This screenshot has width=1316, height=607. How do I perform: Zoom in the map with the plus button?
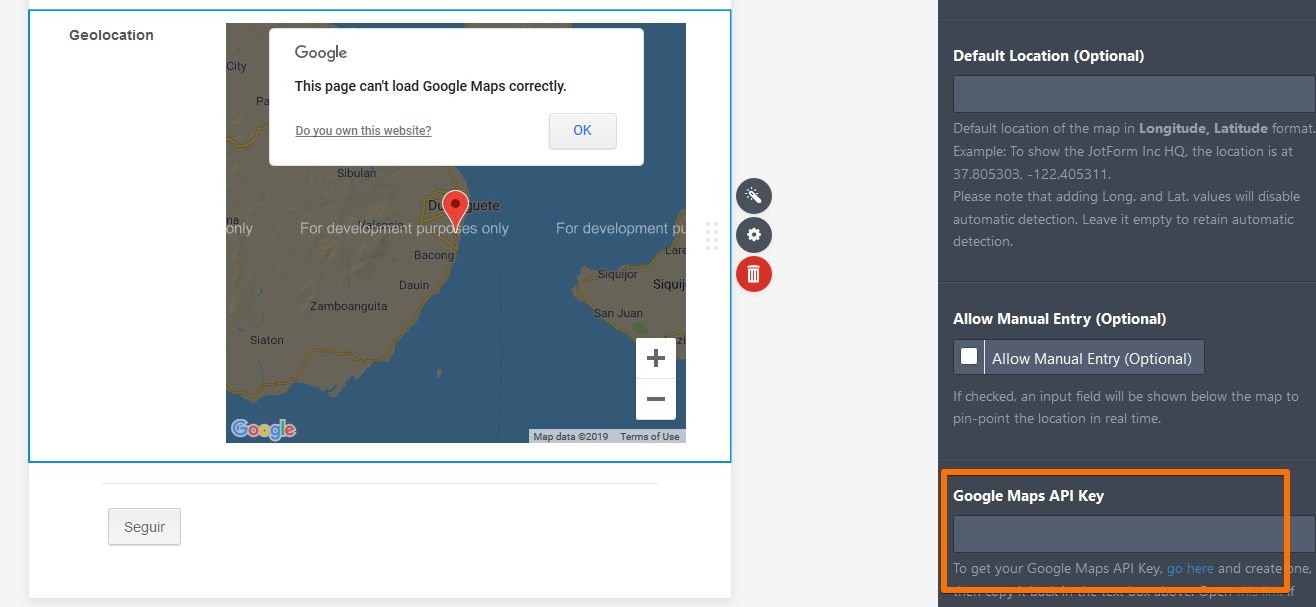pos(656,358)
